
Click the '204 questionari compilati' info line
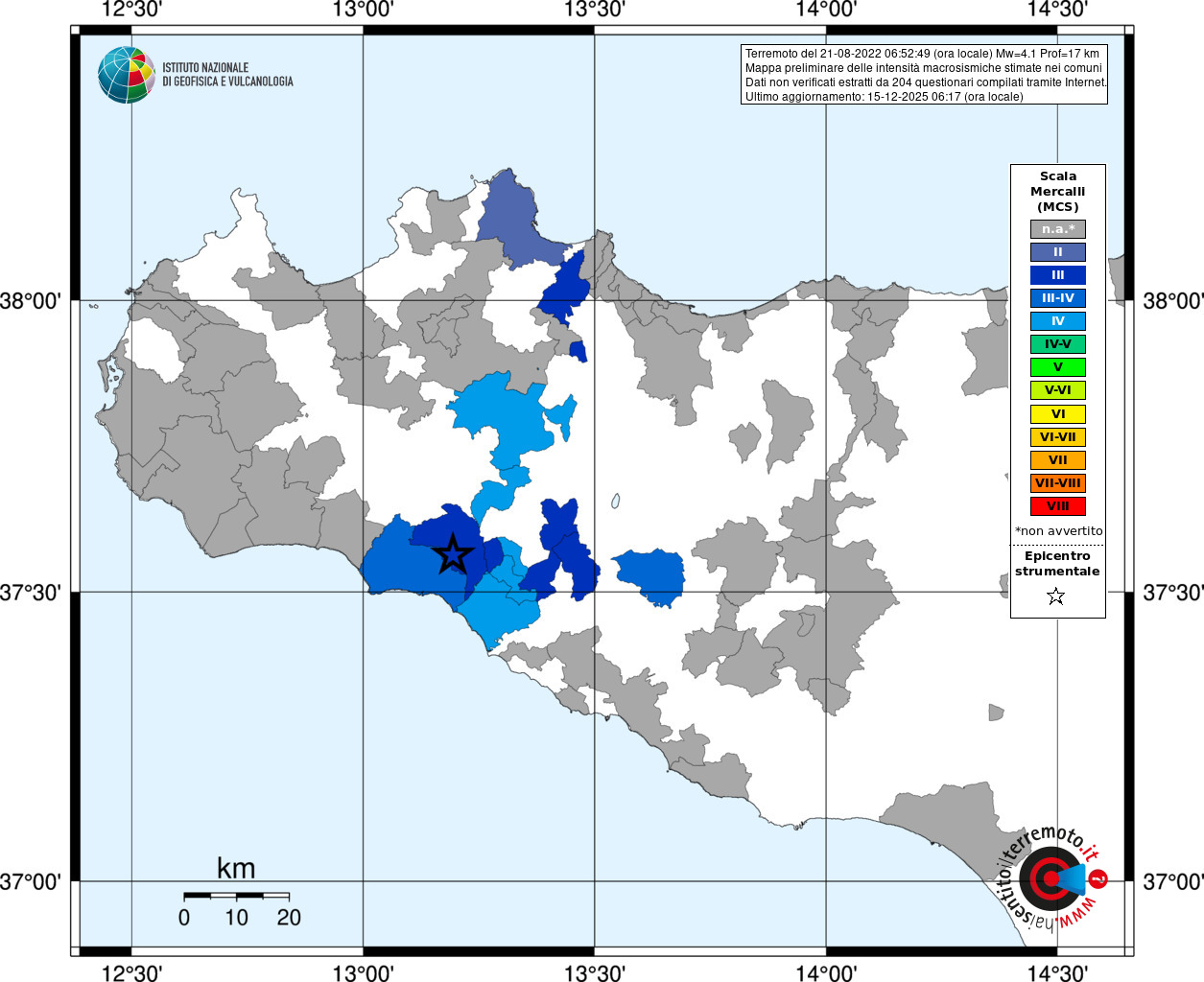926,82
